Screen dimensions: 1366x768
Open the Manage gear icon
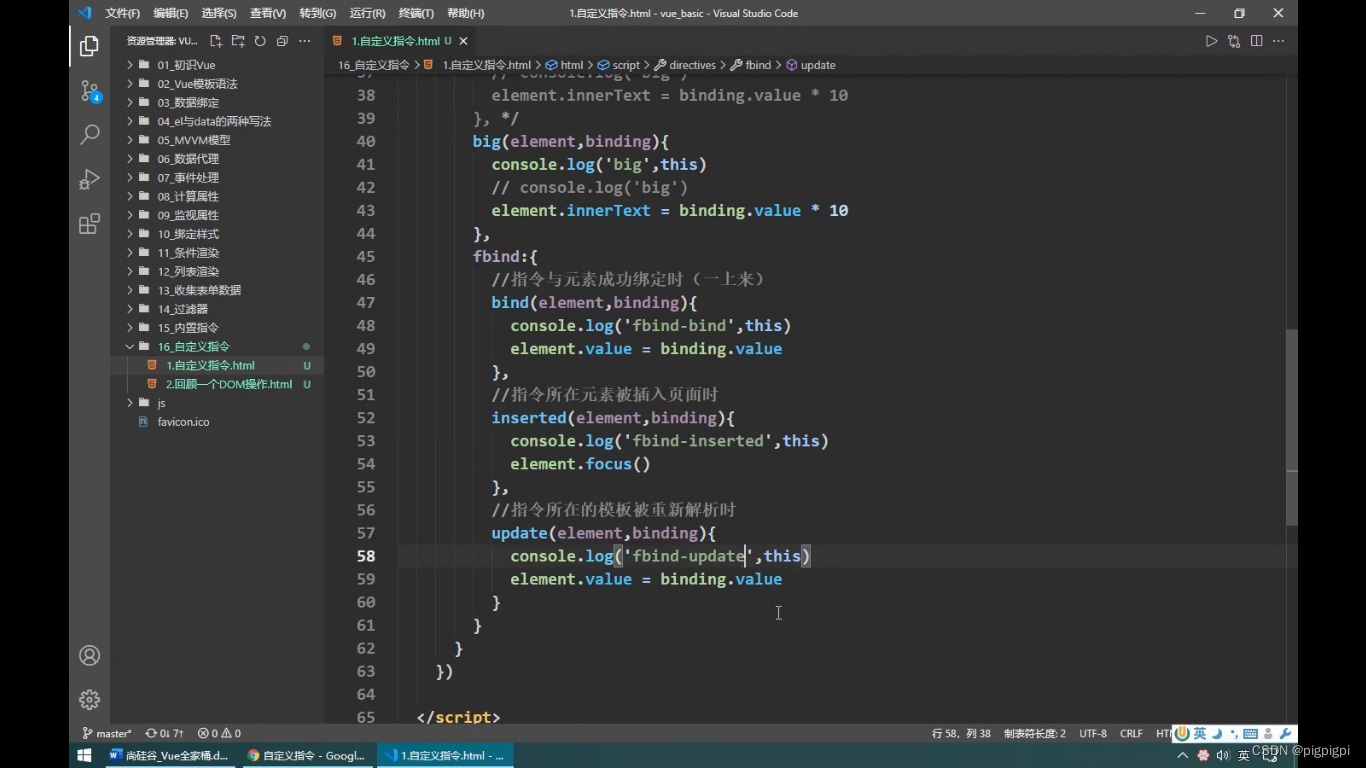tap(89, 699)
